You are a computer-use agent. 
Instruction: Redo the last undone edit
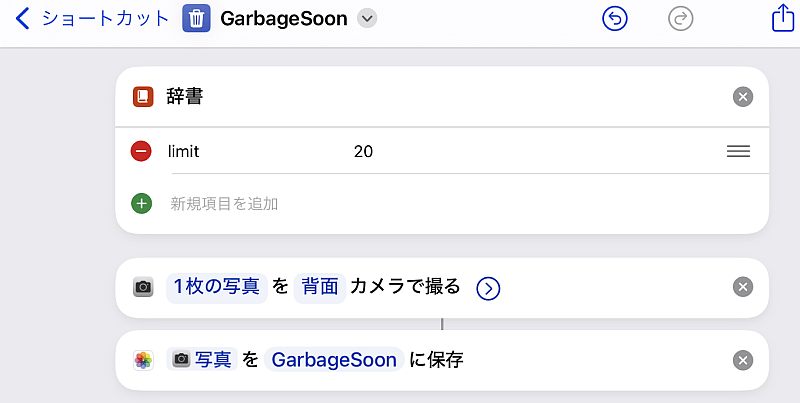pyautogui.click(x=681, y=19)
